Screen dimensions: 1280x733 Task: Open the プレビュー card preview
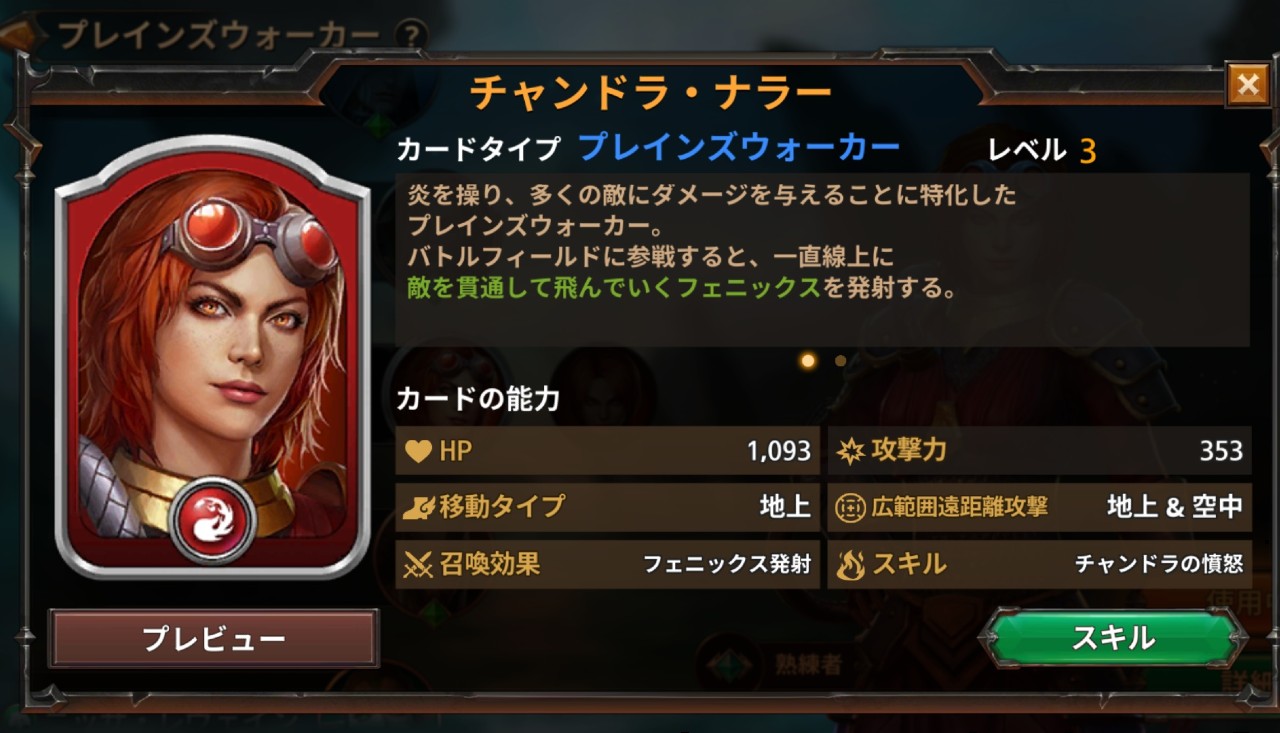214,639
